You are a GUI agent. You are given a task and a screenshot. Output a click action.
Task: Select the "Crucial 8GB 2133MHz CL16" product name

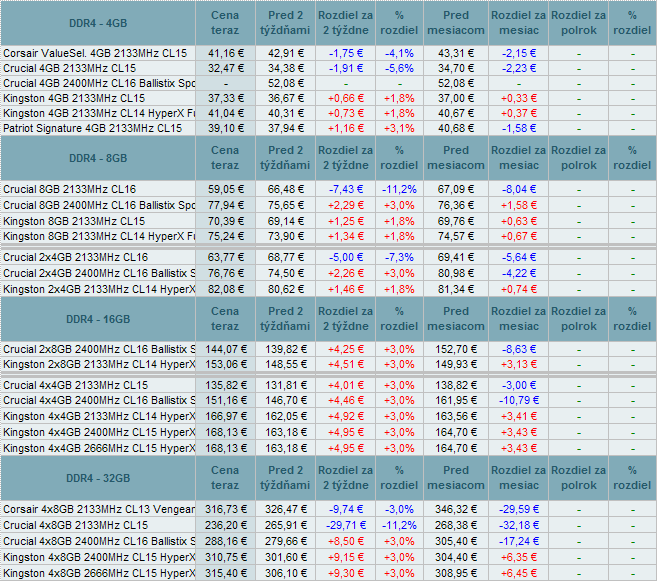point(70,189)
